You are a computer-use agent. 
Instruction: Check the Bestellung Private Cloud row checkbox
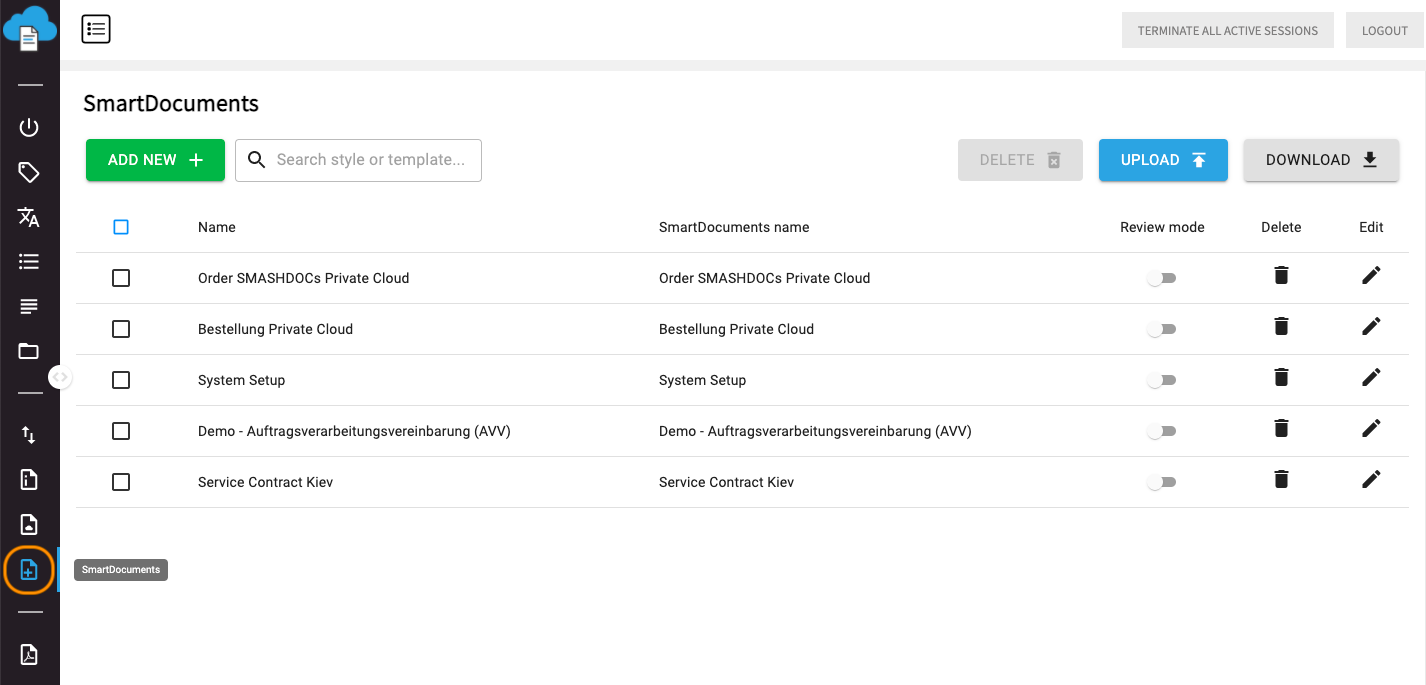(121, 329)
